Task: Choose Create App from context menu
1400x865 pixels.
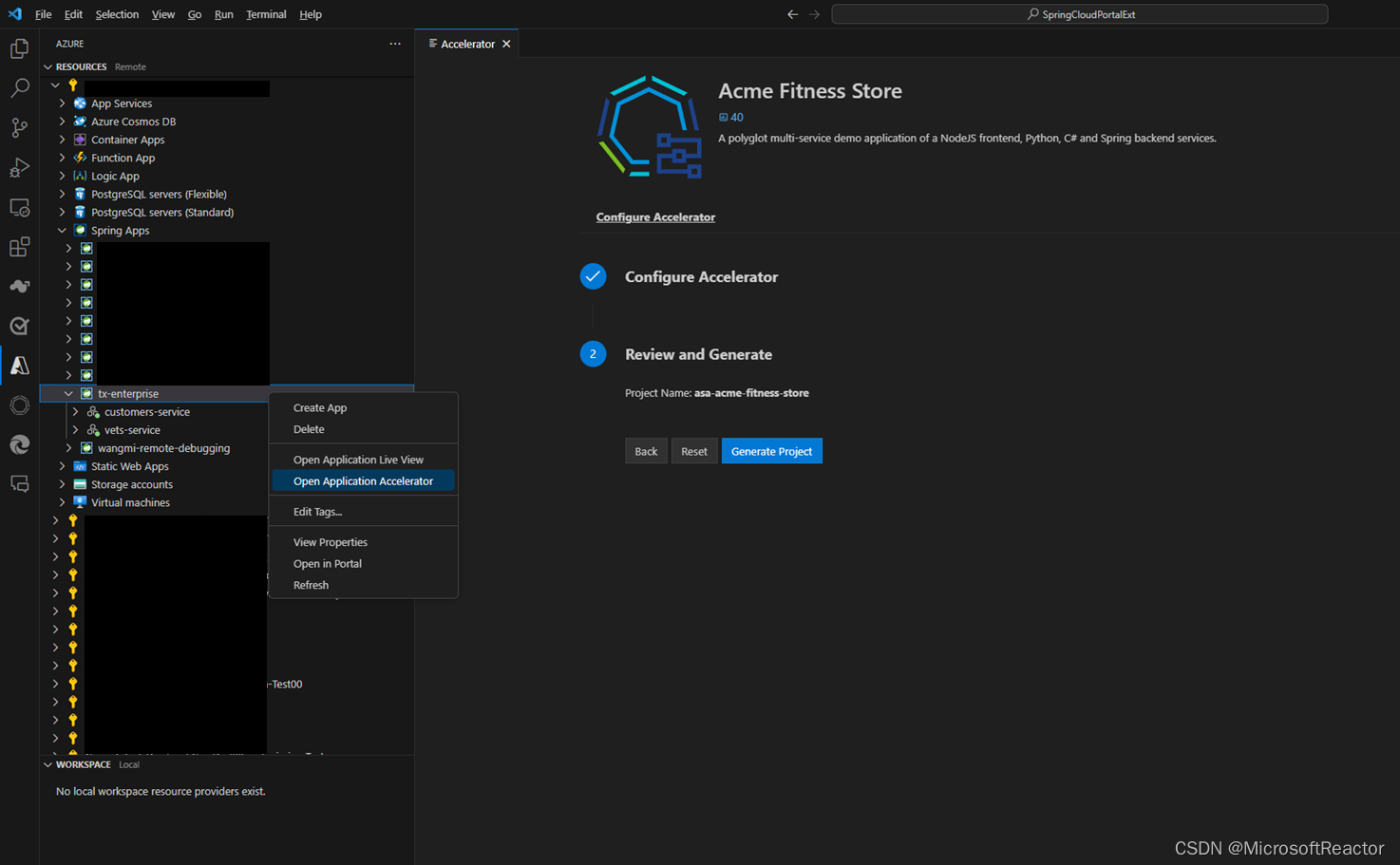Action: 363,407
